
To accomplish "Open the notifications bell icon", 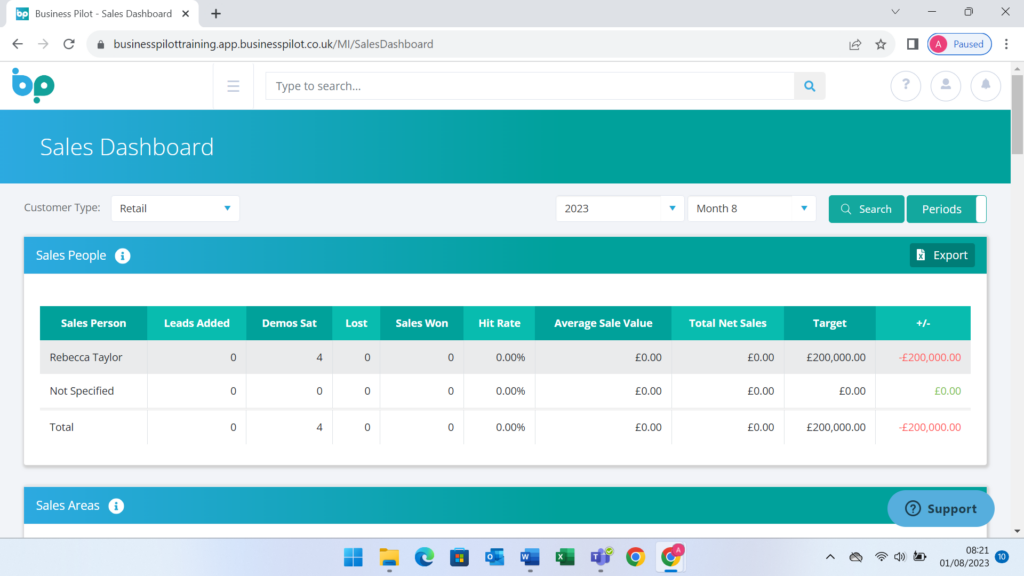I will pyautogui.click(x=985, y=86).
